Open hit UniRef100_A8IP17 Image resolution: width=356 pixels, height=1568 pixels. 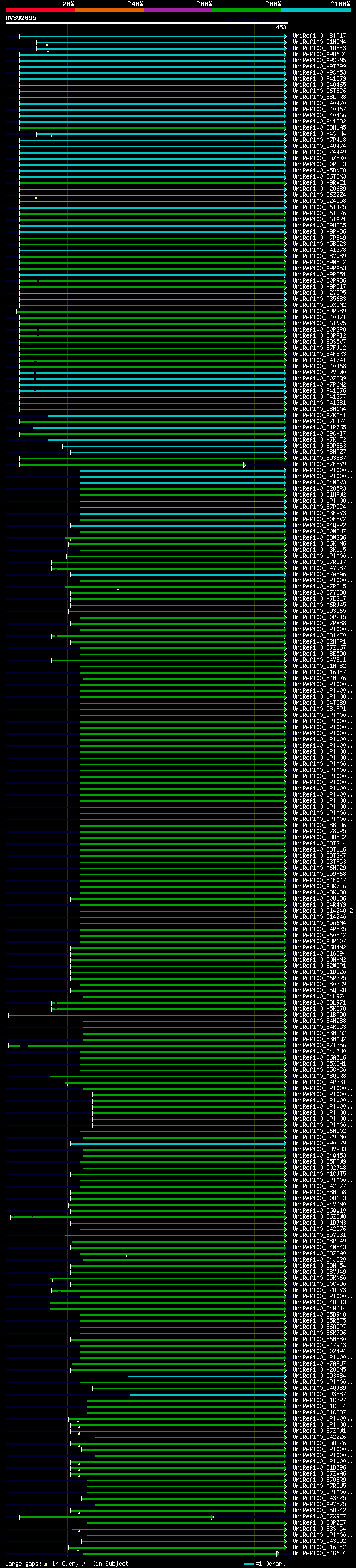point(319,36)
